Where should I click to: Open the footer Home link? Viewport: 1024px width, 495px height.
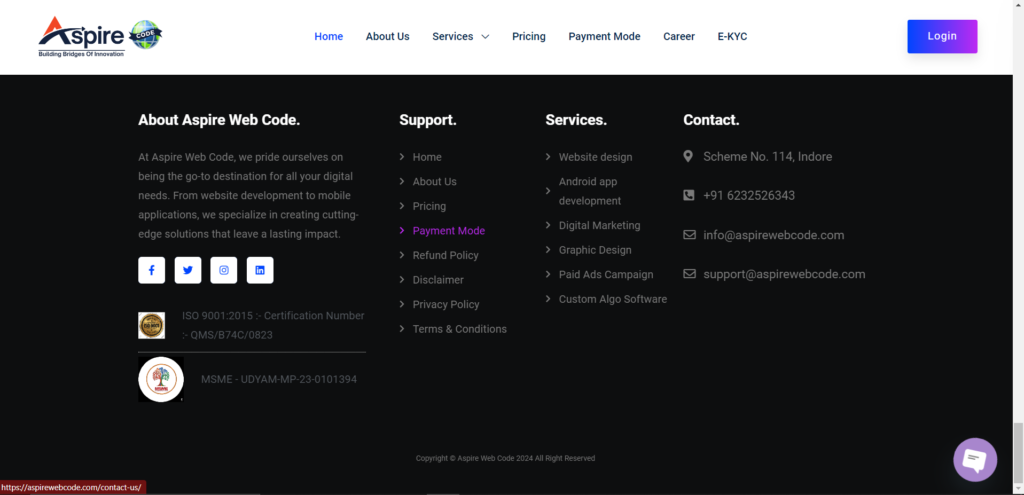pyautogui.click(x=427, y=157)
